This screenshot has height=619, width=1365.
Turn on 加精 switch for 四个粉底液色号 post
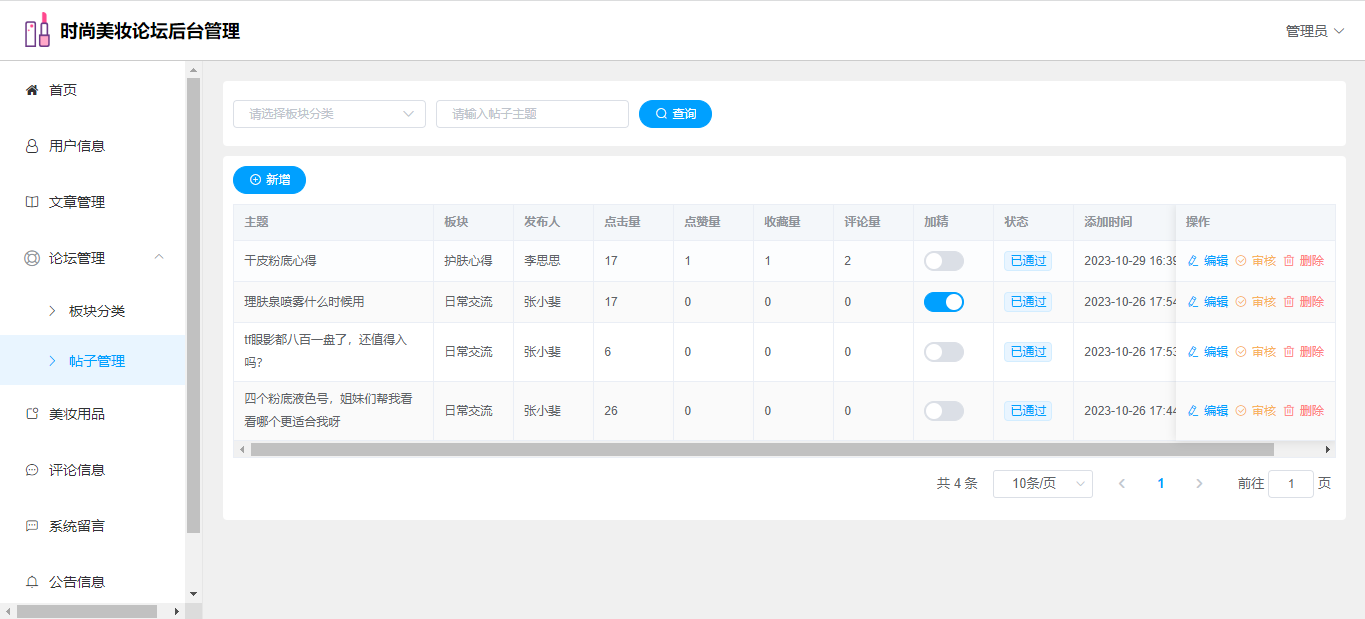(x=943, y=411)
